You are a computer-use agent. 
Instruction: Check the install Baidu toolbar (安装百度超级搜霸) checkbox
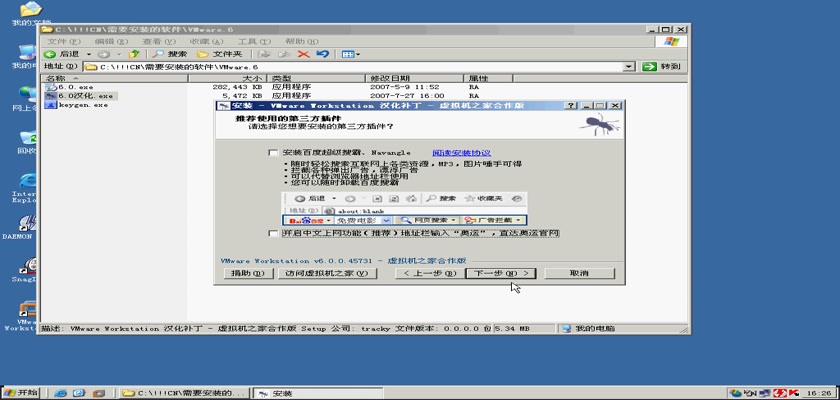pyautogui.click(x=273, y=153)
